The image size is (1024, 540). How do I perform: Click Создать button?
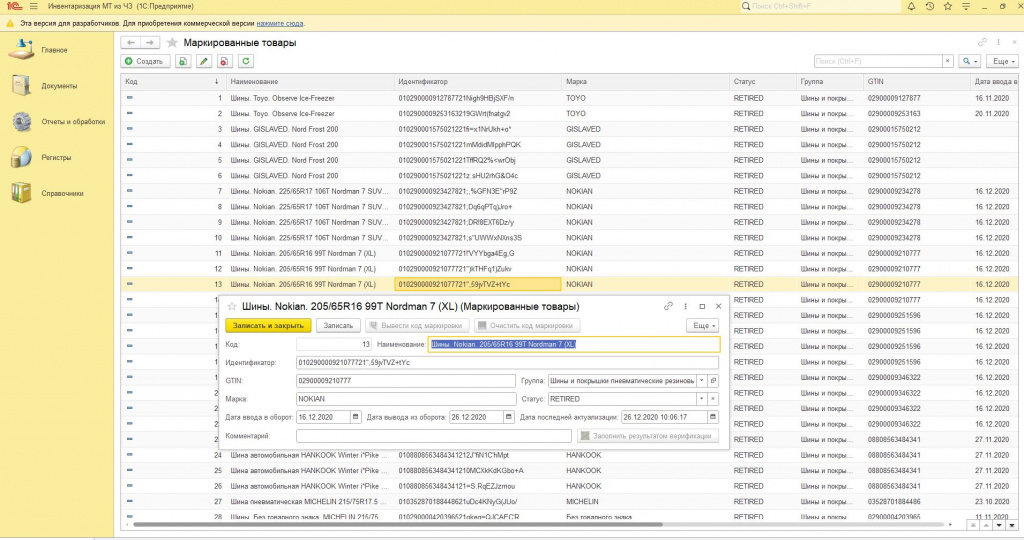click(x=145, y=61)
